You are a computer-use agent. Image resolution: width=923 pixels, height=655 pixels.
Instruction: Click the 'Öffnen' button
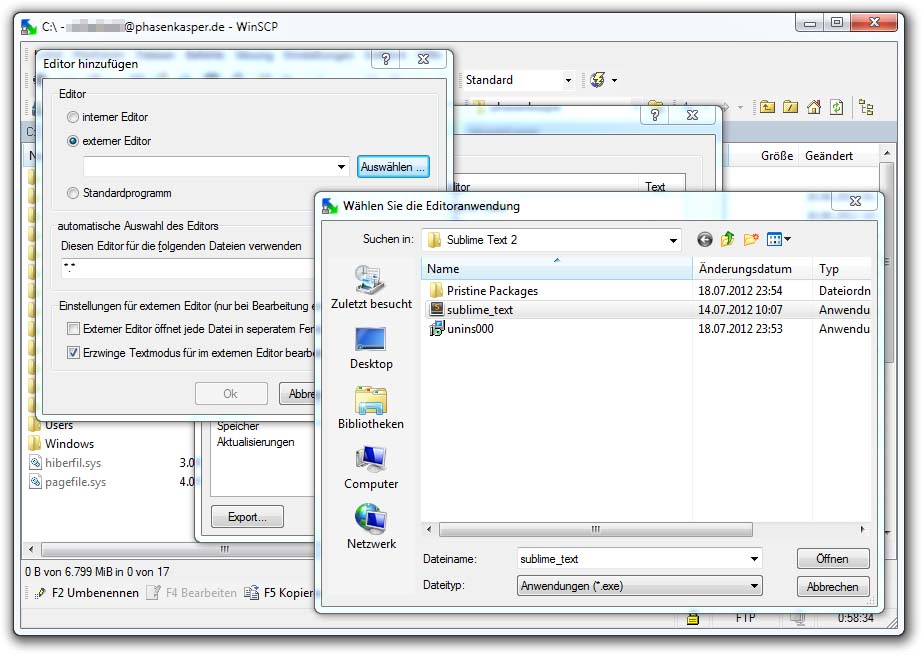tap(832, 559)
